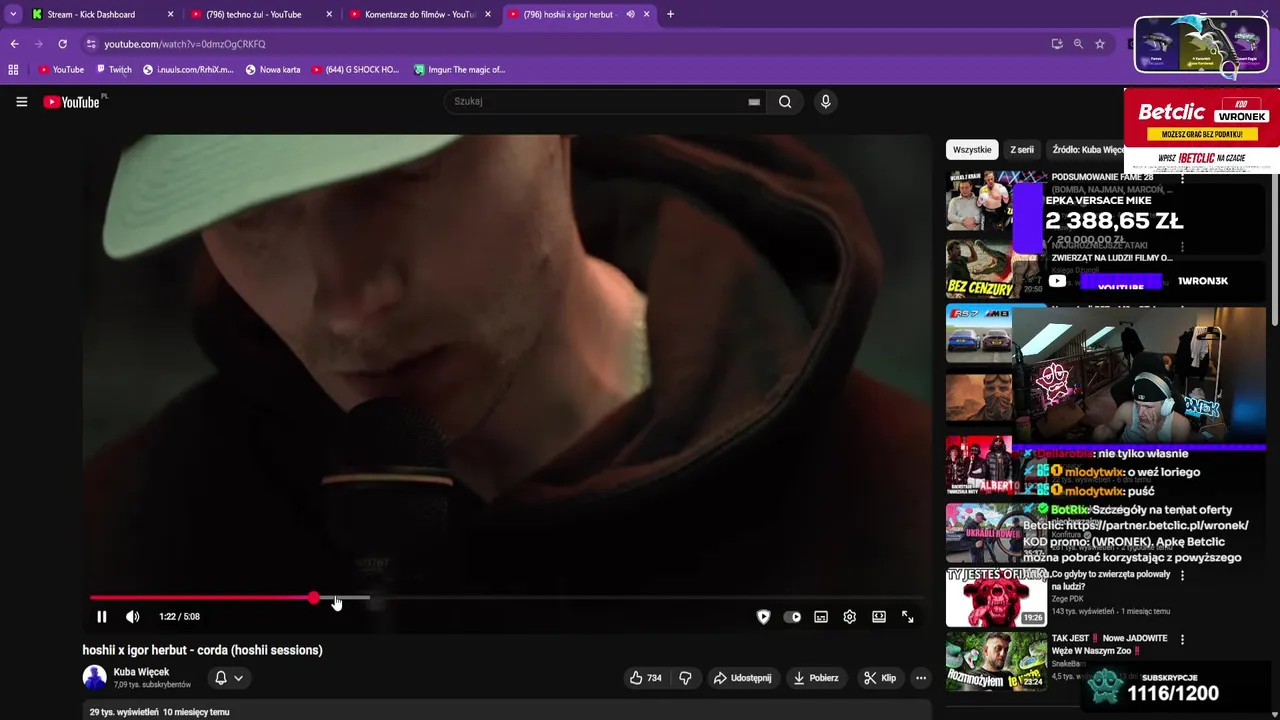Open the on-screen keyboard icon in search
This screenshot has width=1280, height=720.
[x=754, y=101]
